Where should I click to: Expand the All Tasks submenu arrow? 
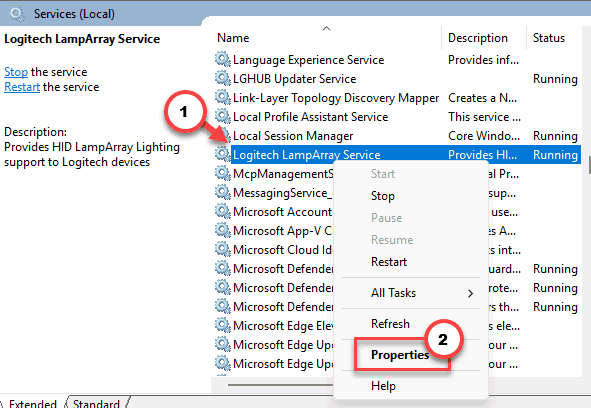pos(470,293)
